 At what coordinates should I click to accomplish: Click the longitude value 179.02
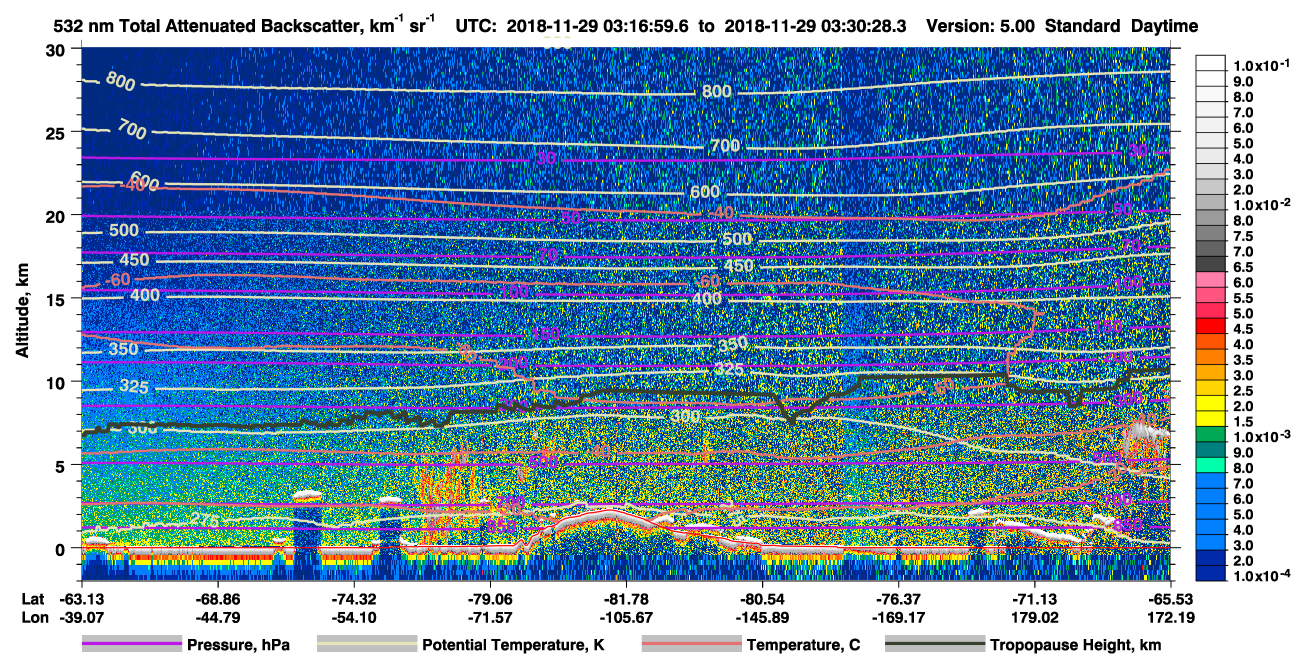click(1035, 616)
